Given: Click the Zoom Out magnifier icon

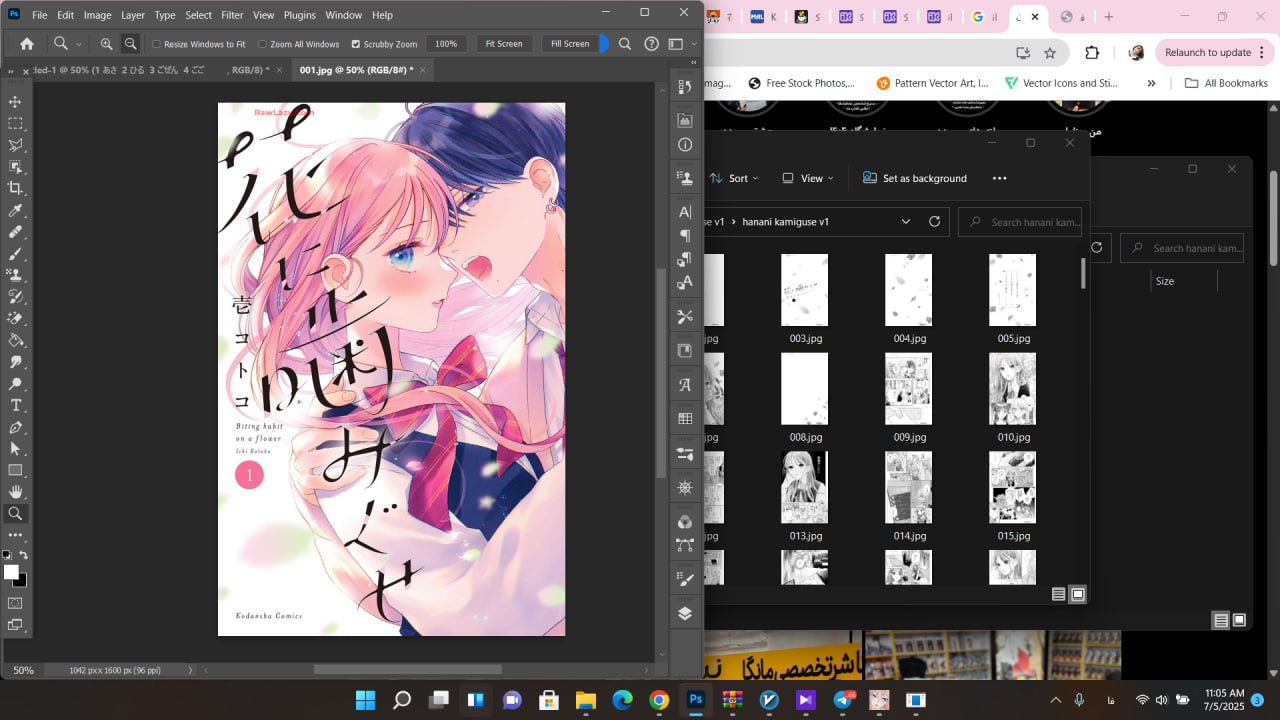Looking at the screenshot, I should pos(130,44).
